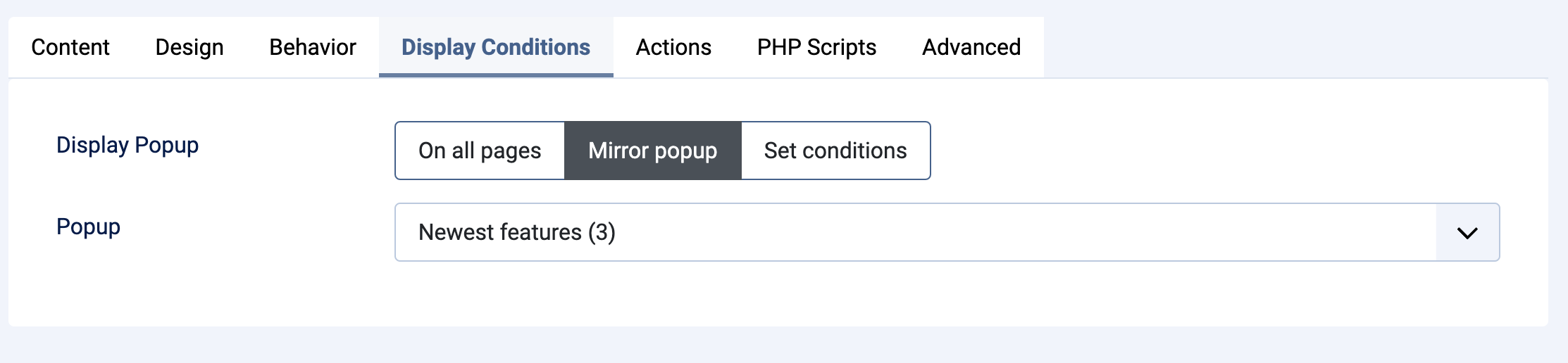Image resolution: width=1568 pixels, height=363 pixels.
Task: Click empty white panel space below Popup dropdown
Action: (x=916, y=295)
